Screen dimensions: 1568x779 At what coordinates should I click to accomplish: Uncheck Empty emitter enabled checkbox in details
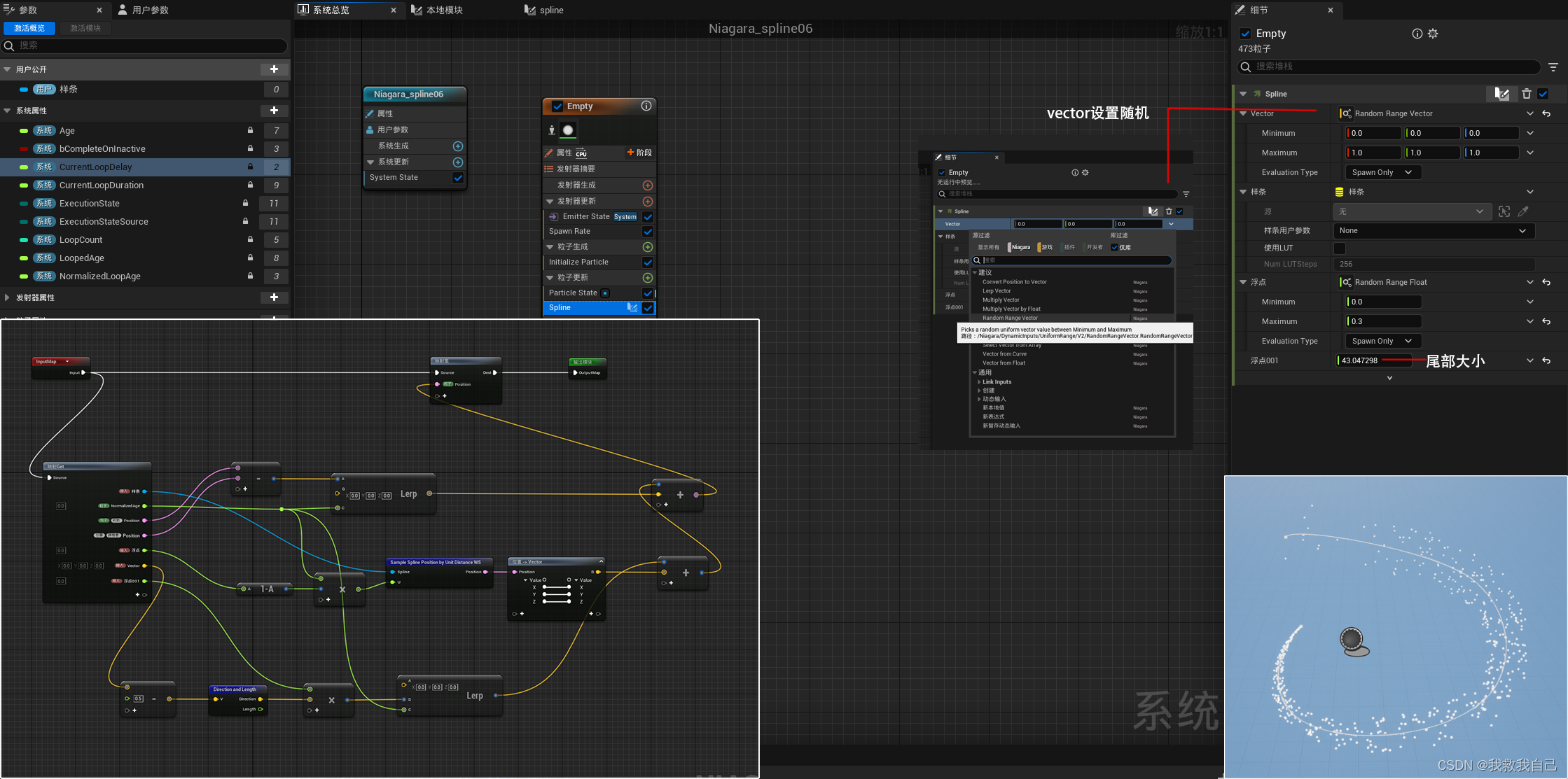[1245, 34]
